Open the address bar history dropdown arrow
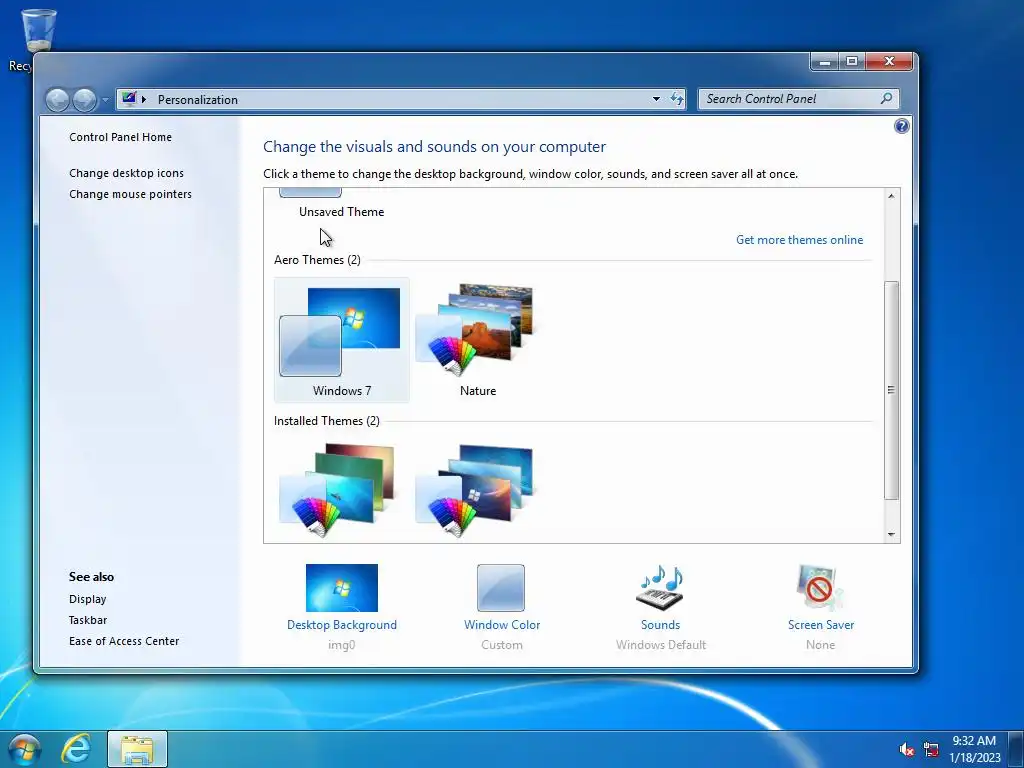 click(656, 99)
